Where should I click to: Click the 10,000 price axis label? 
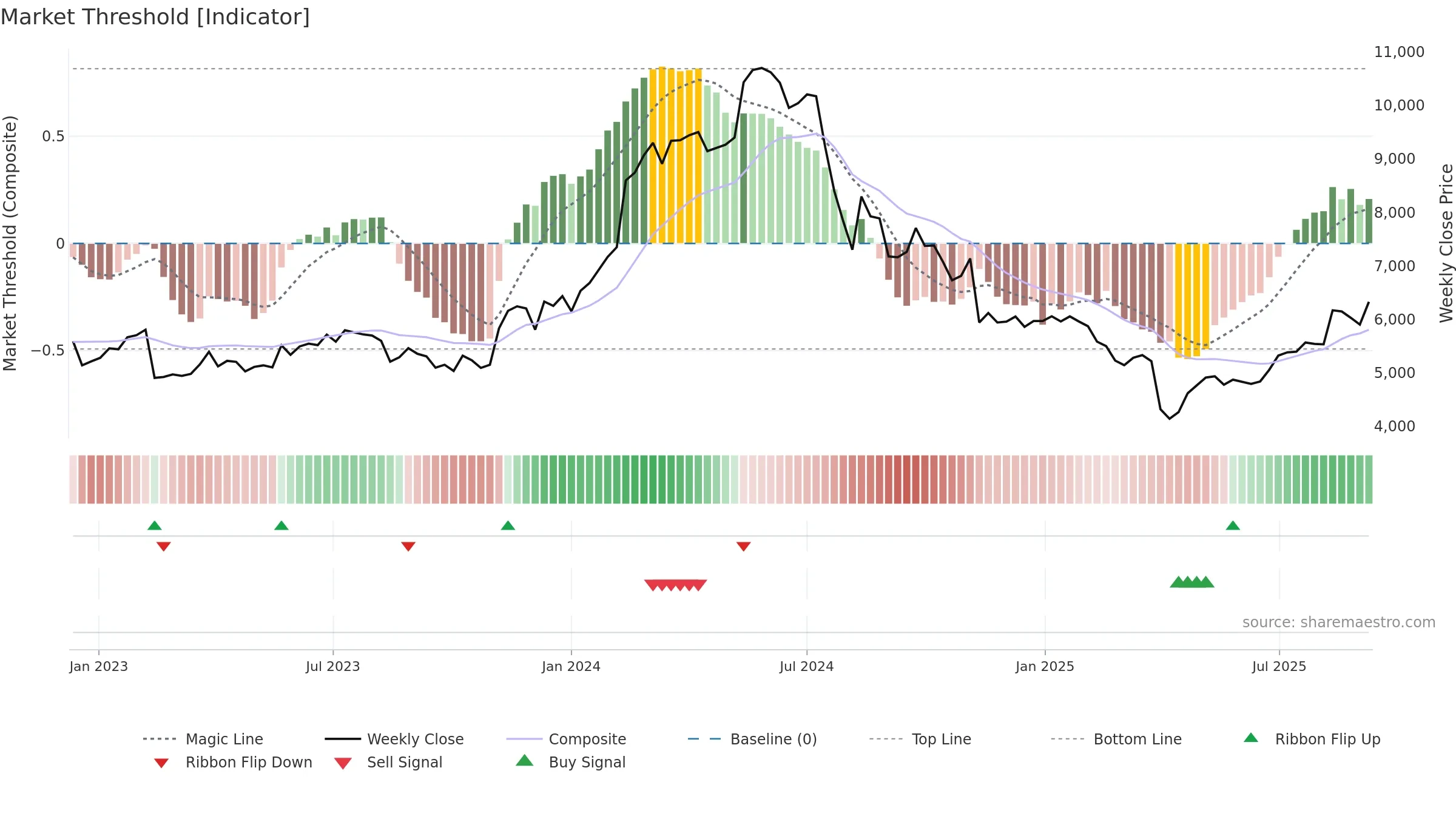[x=1399, y=105]
